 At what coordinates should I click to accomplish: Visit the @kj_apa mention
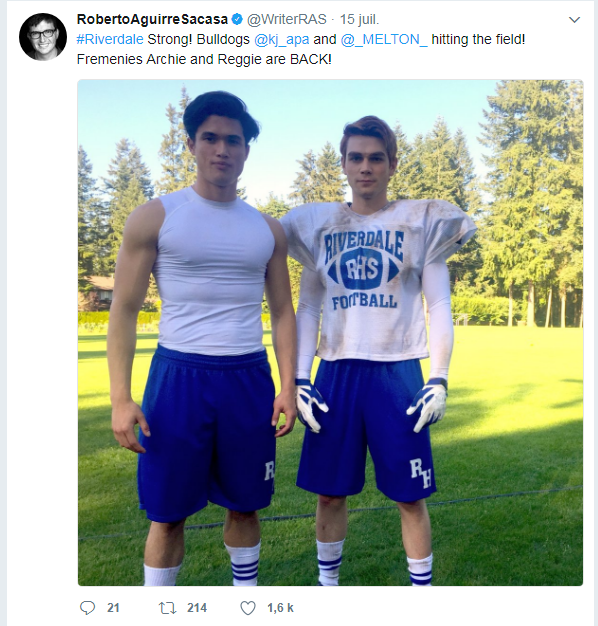281,39
